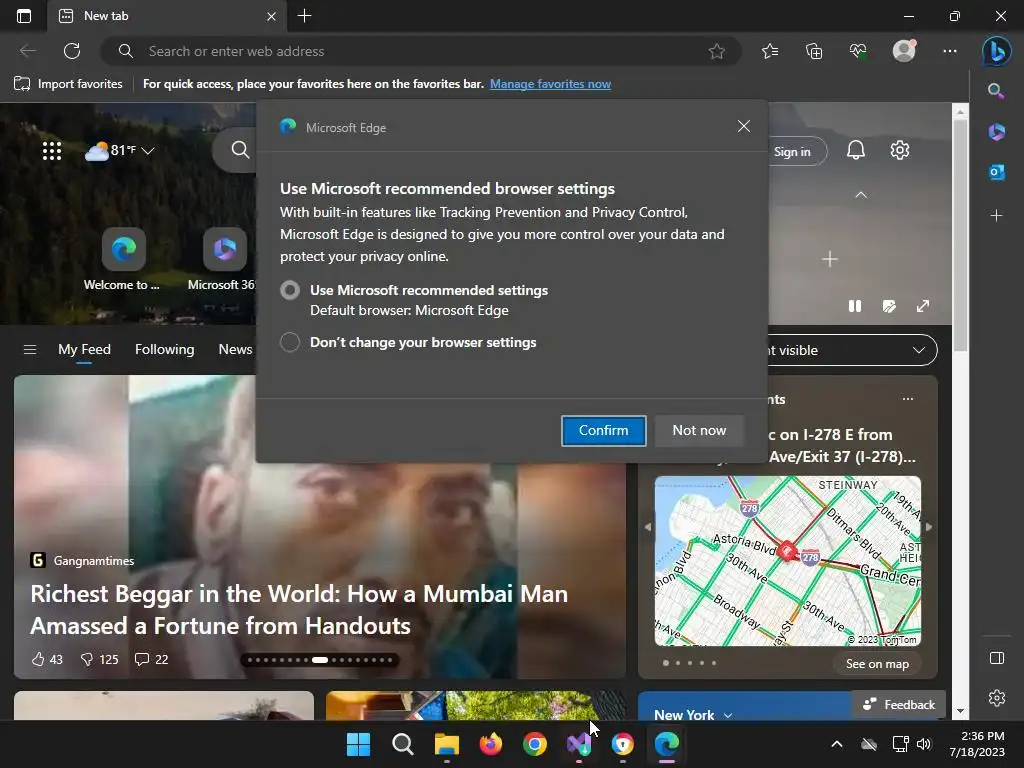Add a quick link with plus
This screenshot has height=768, width=1024.
coord(829,259)
